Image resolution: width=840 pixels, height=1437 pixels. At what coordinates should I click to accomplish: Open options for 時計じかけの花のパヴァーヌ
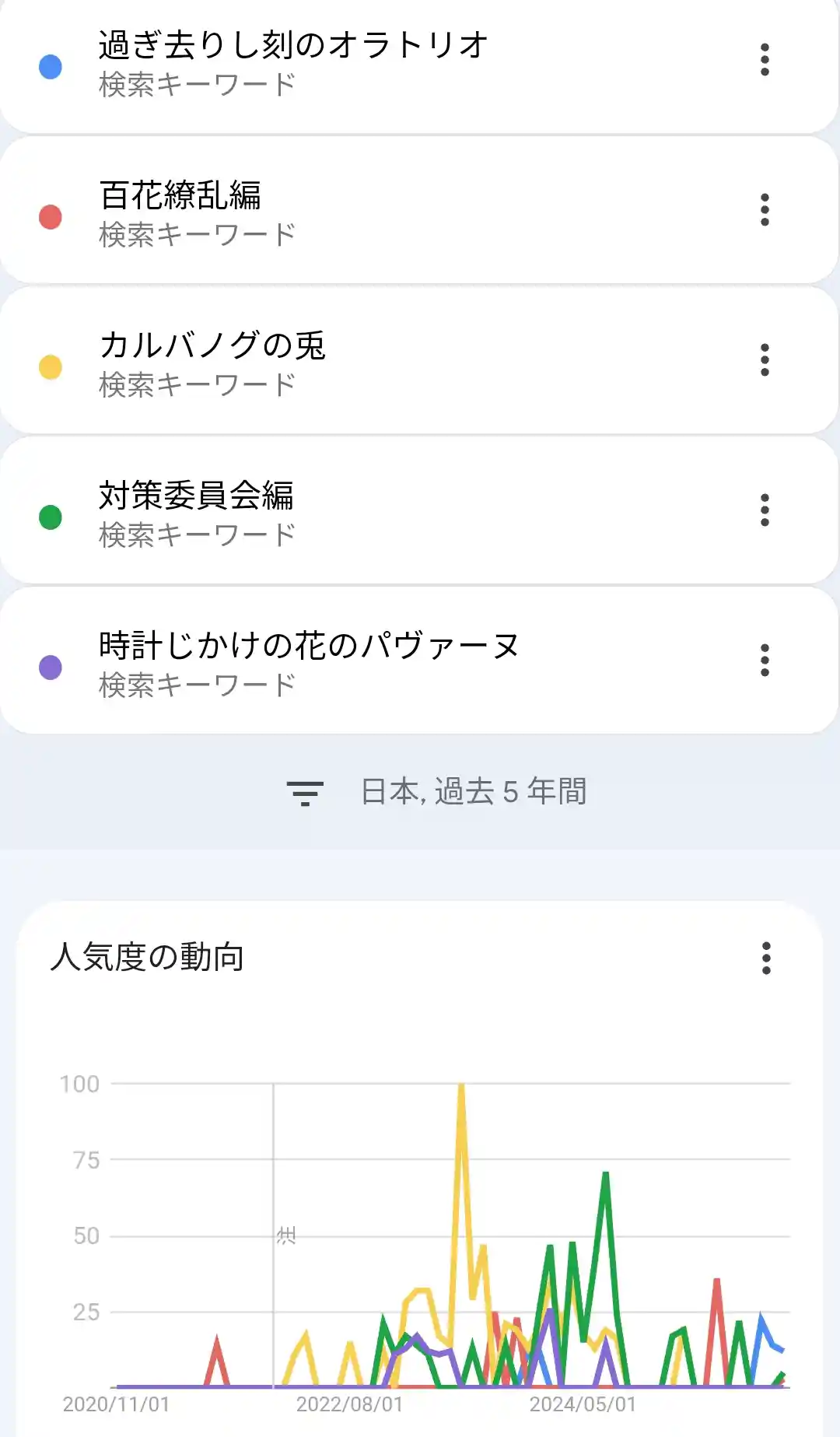click(765, 661)
